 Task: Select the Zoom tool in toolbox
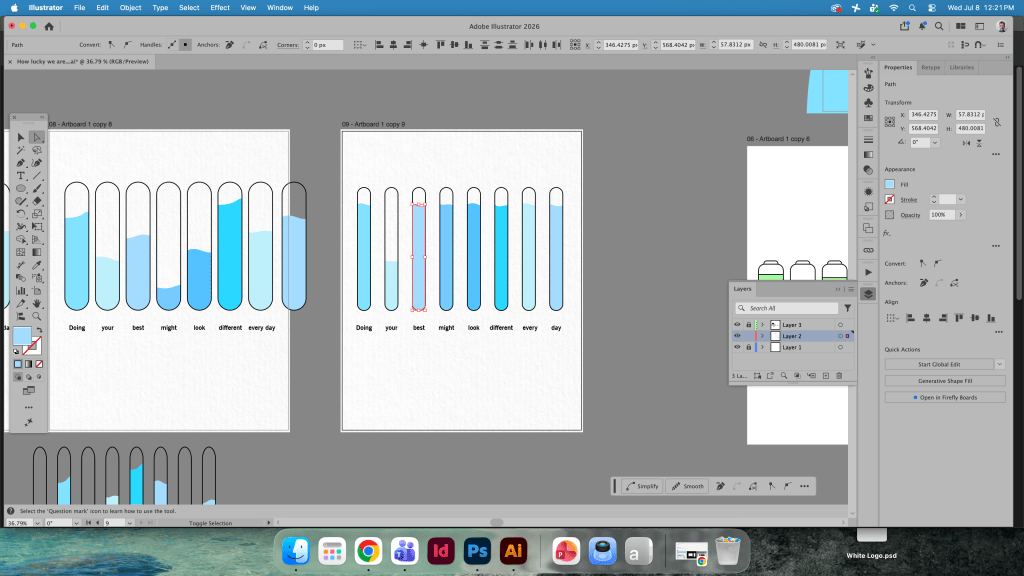point(37,317)
